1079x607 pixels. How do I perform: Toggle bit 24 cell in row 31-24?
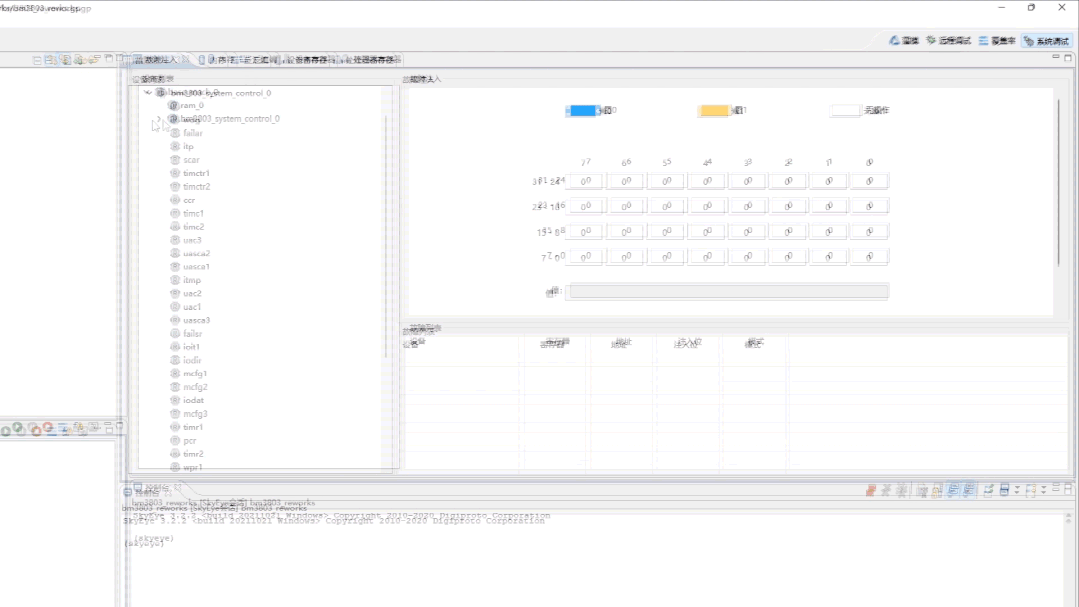(x=869, y=181)
